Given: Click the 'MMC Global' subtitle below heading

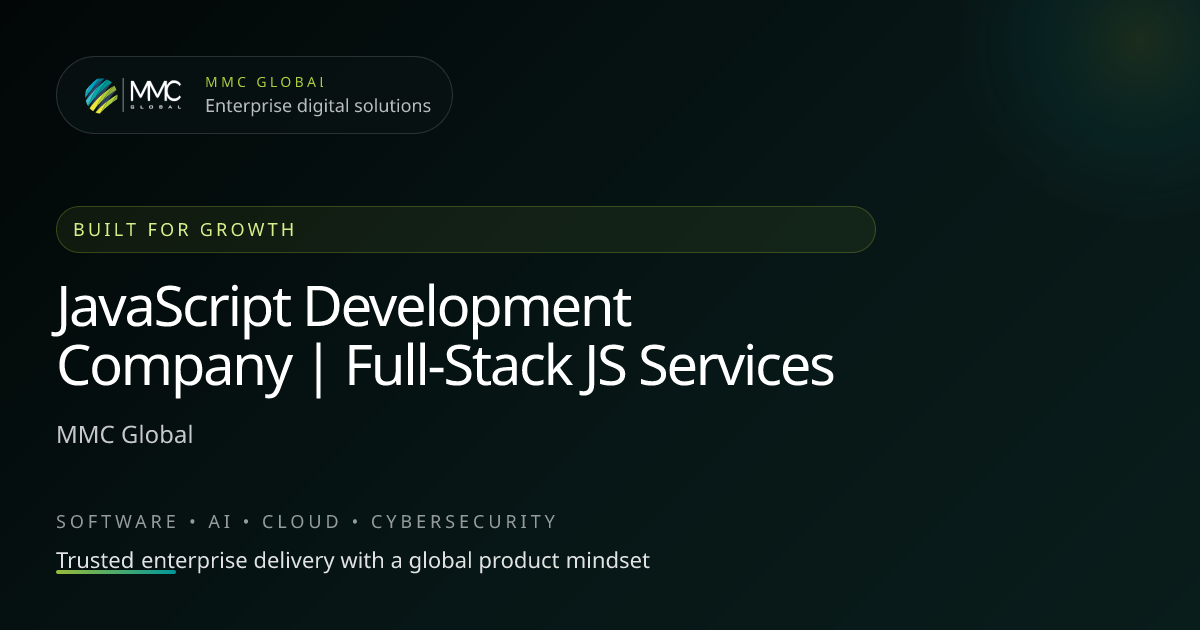Looking at the screenshot, I should coord(125,435).
